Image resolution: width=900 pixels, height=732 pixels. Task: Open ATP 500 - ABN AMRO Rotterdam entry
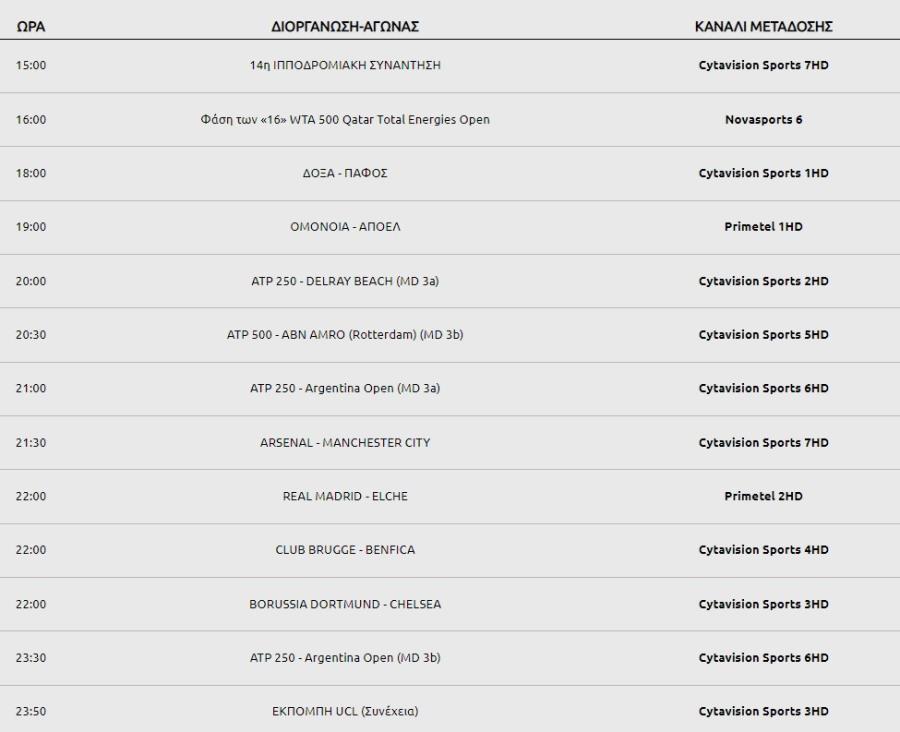coord(345,335)
